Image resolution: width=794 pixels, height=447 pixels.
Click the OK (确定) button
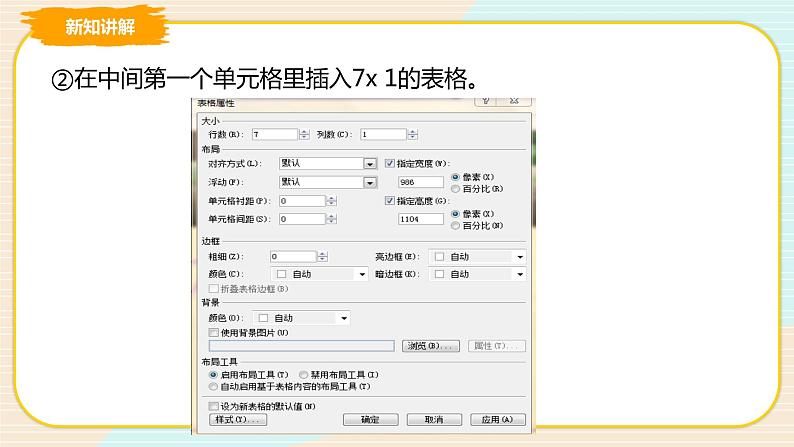tap(371, 420)
